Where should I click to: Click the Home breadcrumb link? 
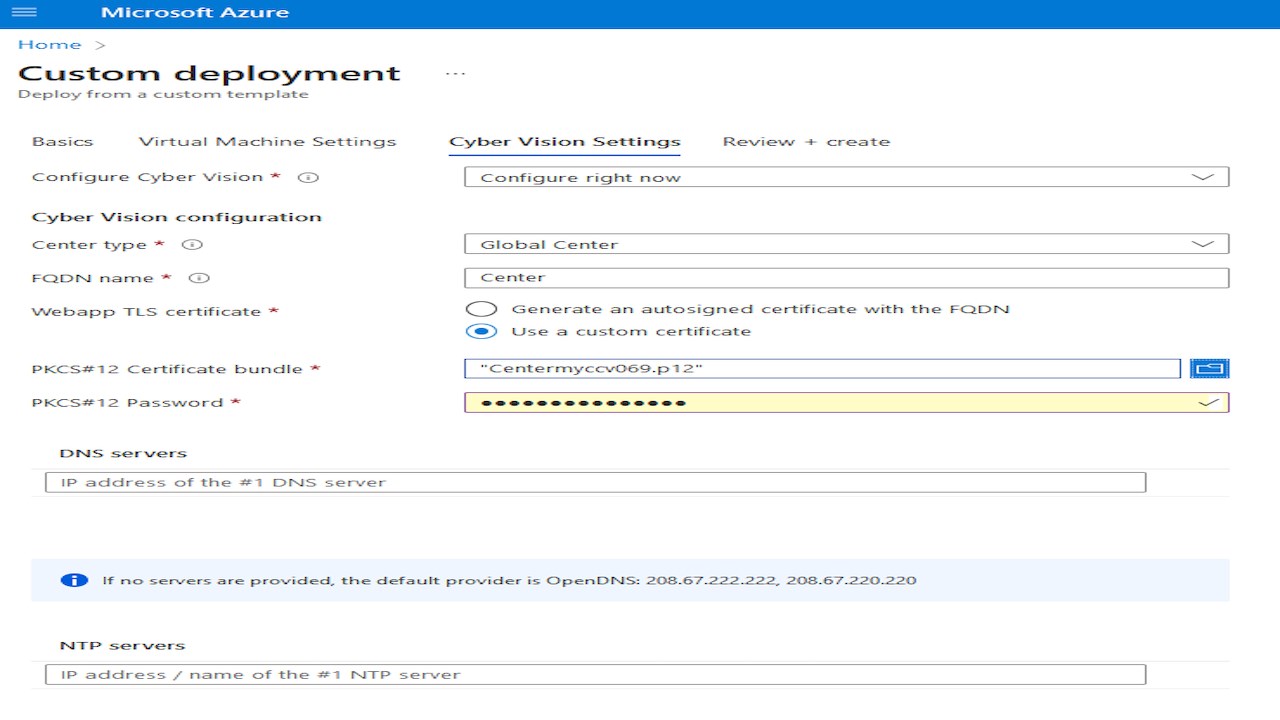click(49, 45)
